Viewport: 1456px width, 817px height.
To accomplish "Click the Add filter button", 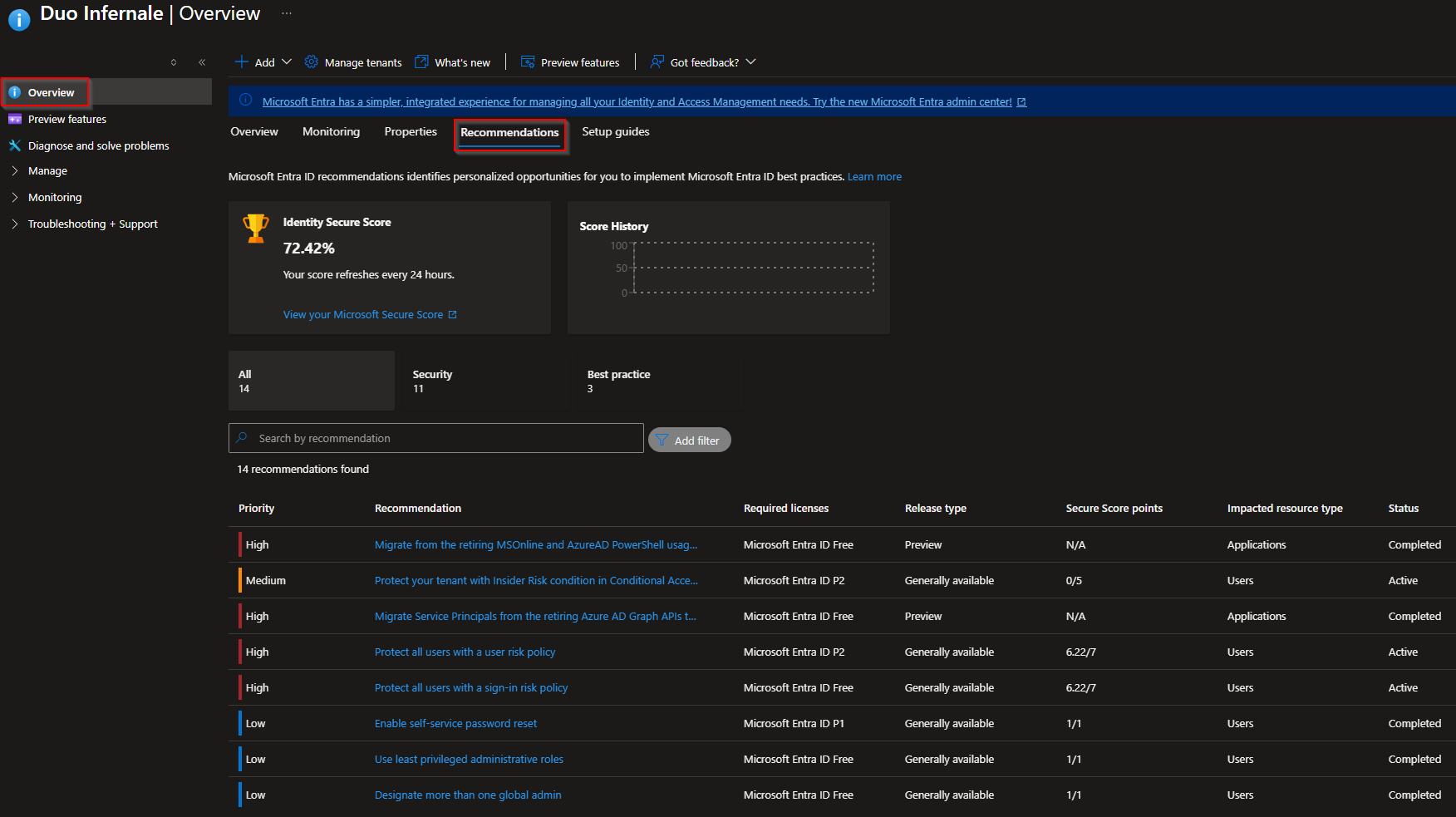I will tap(690, 440).
